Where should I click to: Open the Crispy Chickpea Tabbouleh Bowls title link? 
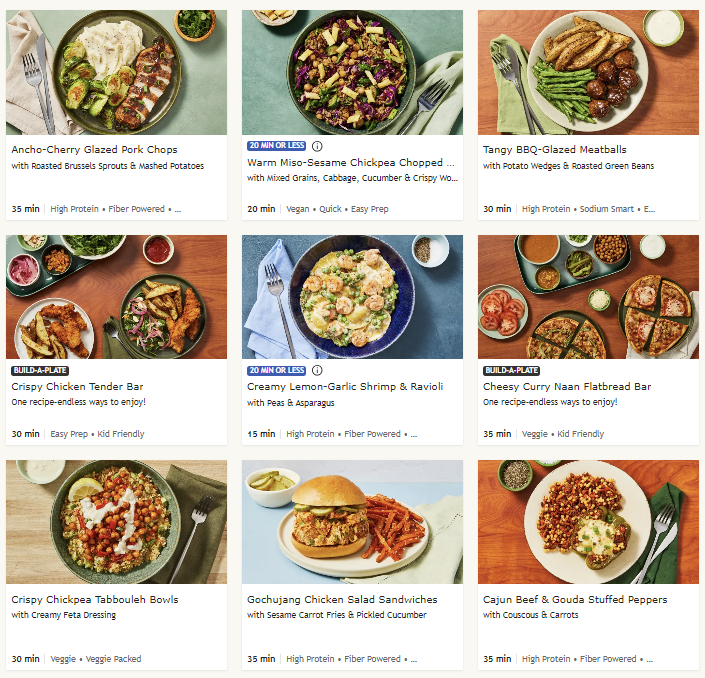click(95, 600)
